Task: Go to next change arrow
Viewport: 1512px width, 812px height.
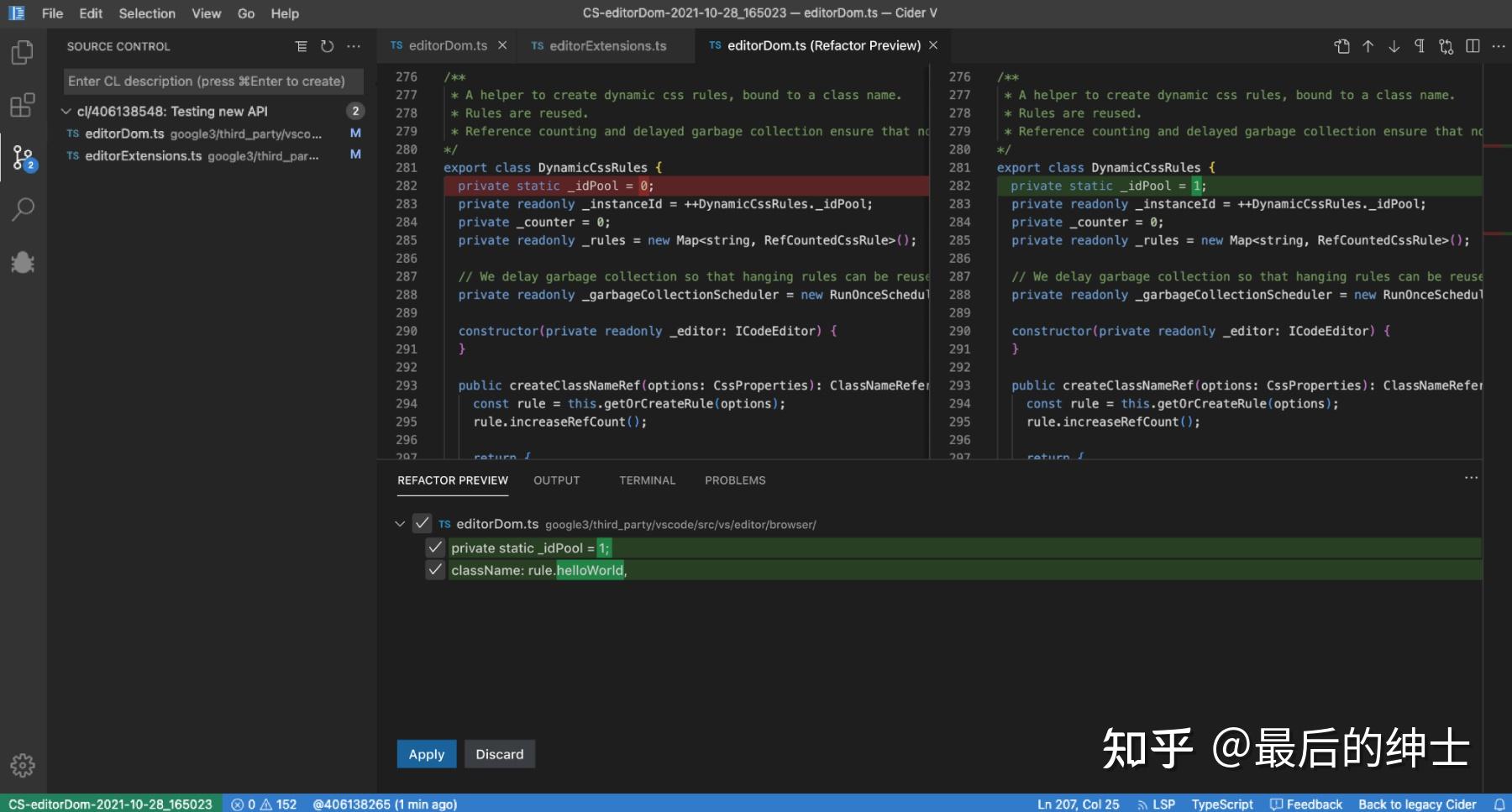Action: tap(1394, 46)
